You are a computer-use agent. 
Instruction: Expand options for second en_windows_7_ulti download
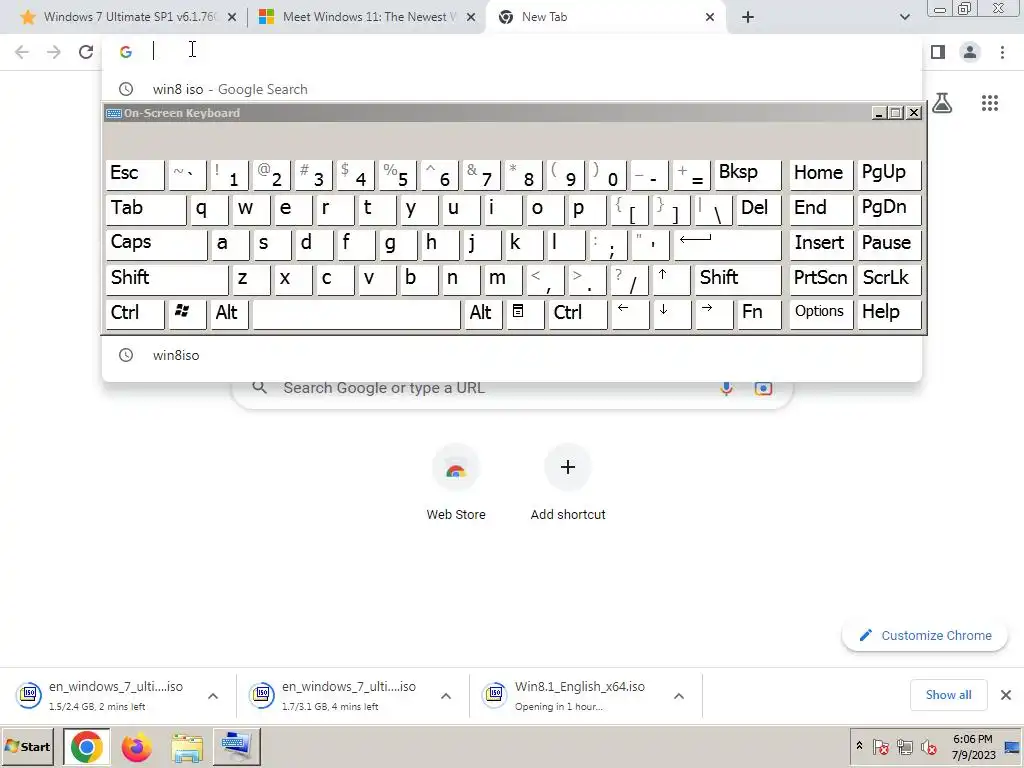point(446,696)
